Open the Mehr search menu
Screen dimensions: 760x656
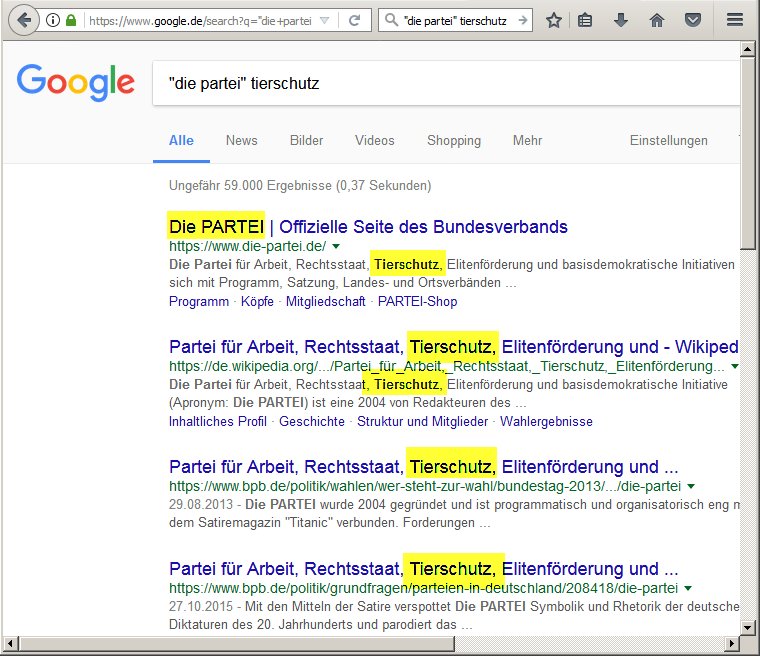click(527, 141)
